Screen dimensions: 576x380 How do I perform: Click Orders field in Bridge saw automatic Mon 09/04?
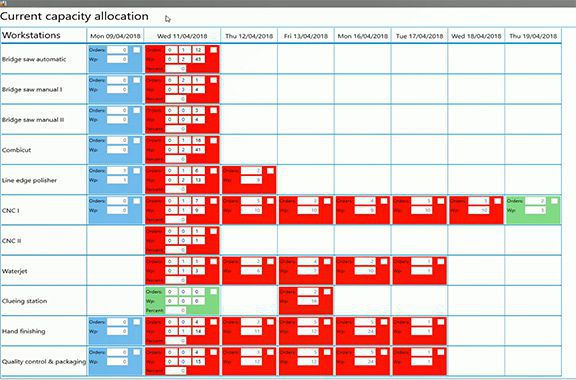tap(118, 50)
